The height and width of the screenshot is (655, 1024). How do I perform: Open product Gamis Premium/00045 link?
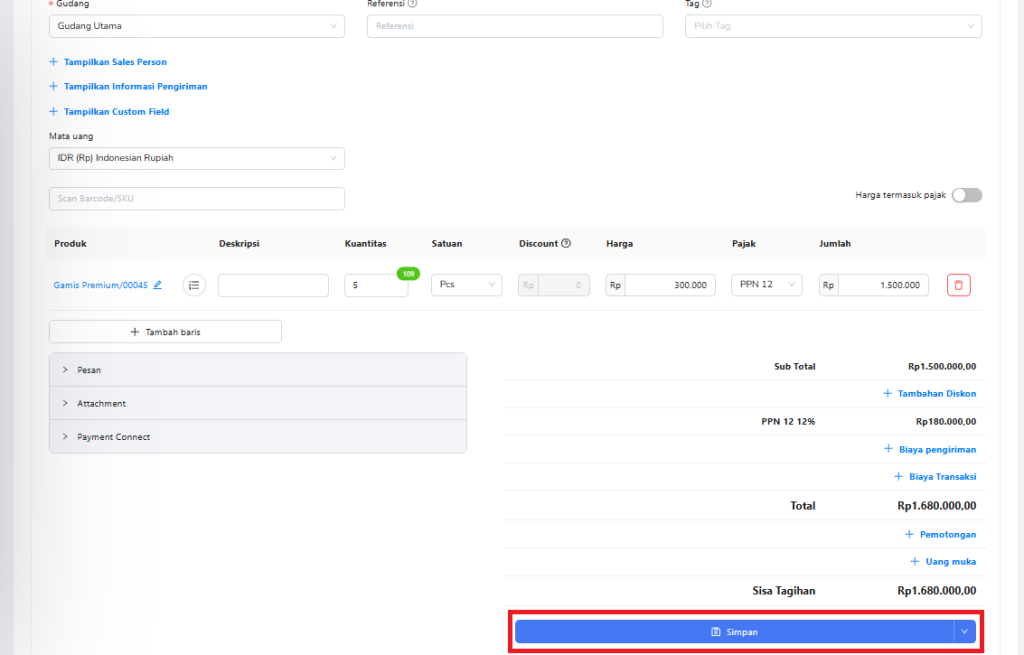(x=101, y=285)
